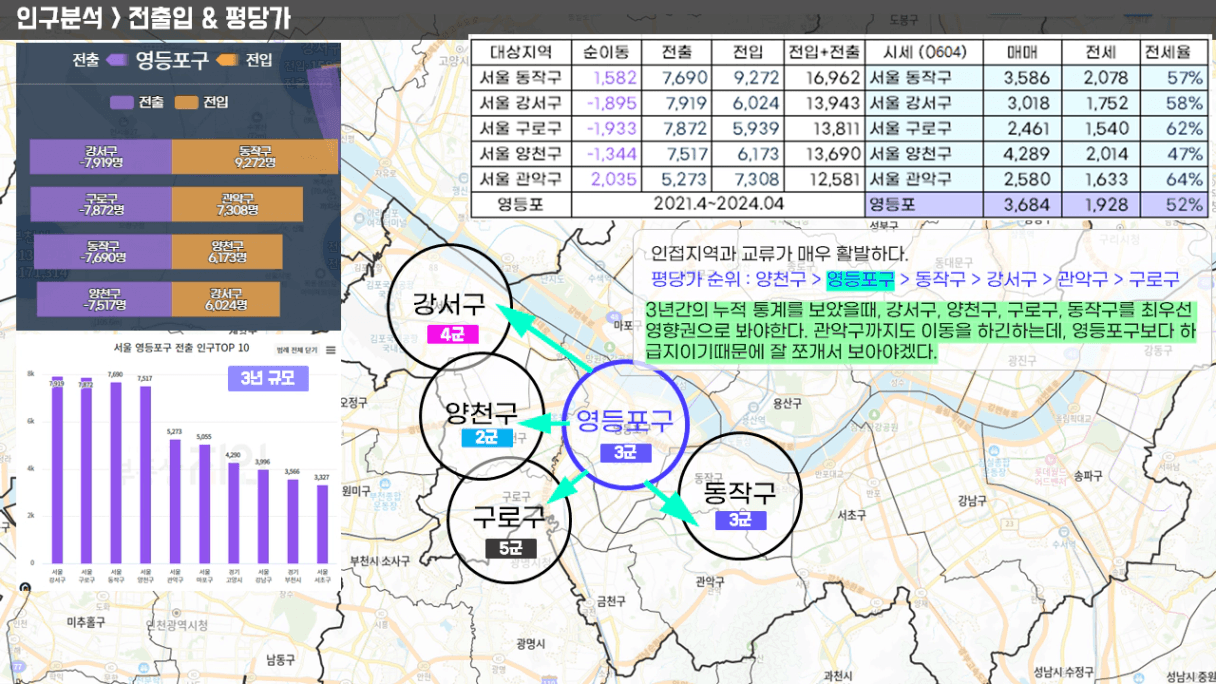This screenshot has width=1216, height=684.
Task: Click the 서울 서초구 3,327 chart bar
Action: 322,524
